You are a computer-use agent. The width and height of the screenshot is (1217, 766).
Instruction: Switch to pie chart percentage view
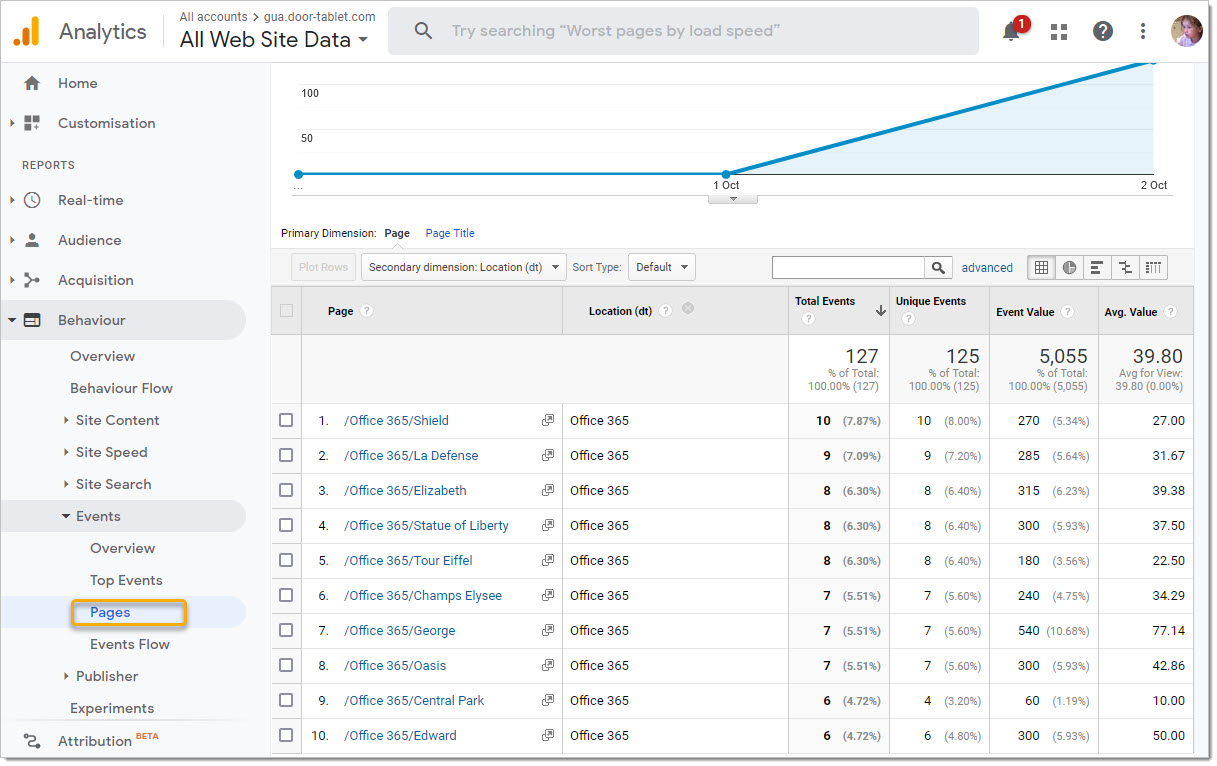pos(1070,268)
